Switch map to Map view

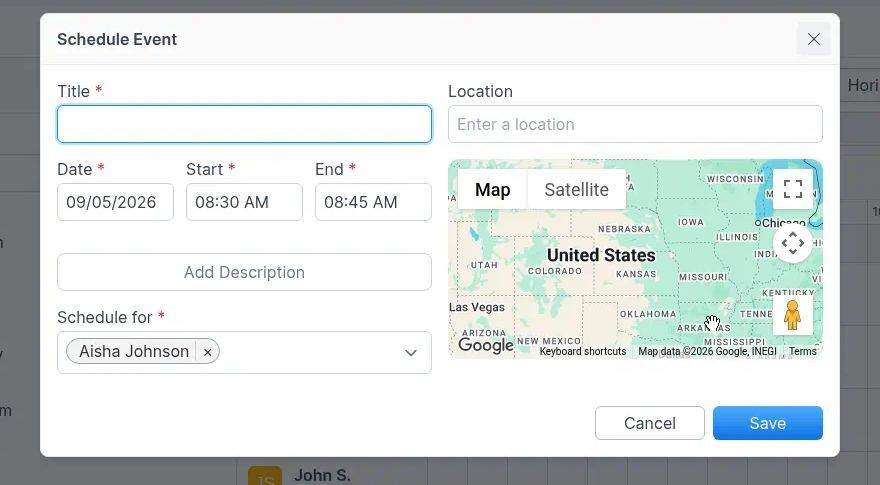click(493, 190)
